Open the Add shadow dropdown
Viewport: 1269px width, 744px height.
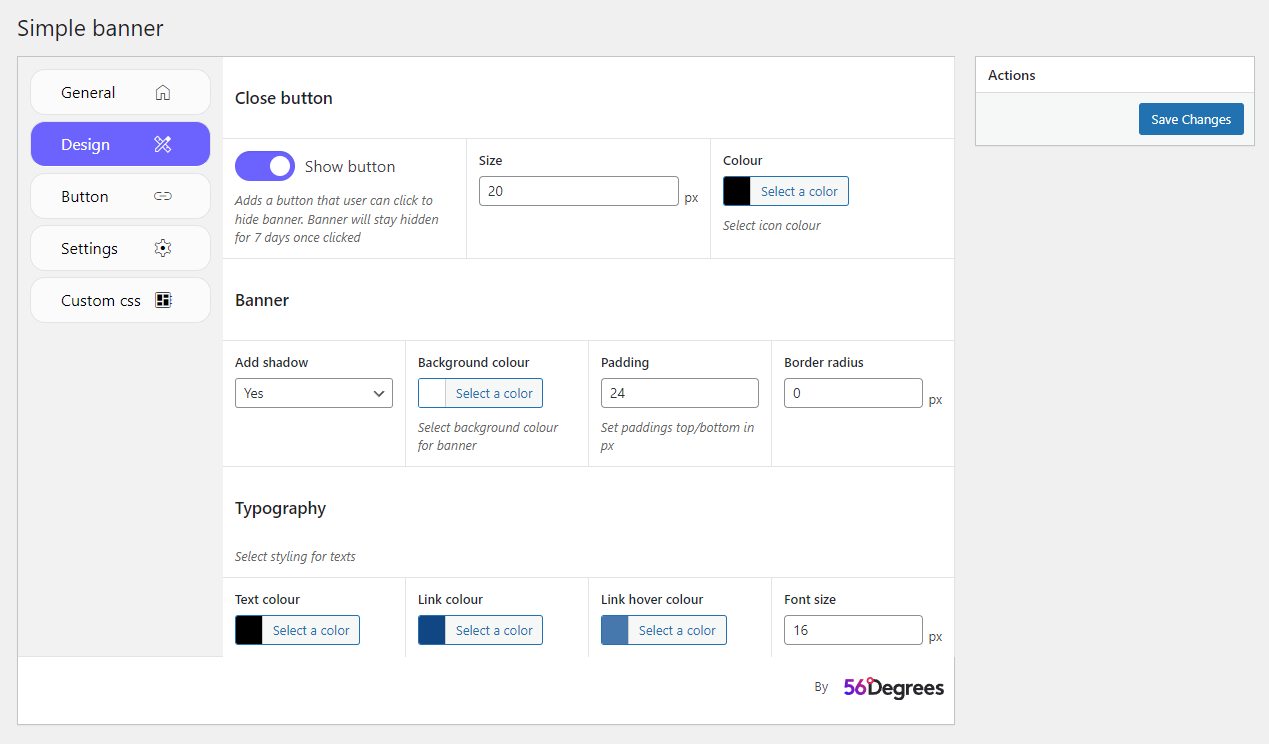coord(314,394)
